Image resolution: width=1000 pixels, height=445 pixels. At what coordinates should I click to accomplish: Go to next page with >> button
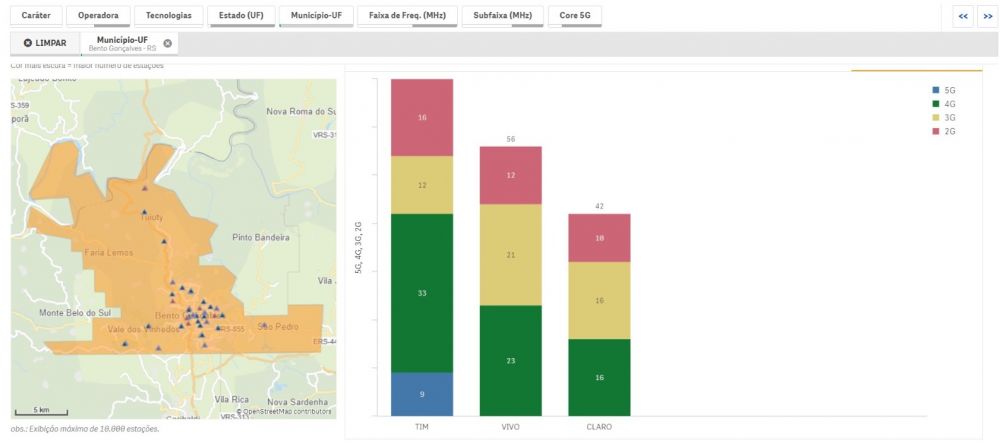(987, 17)
